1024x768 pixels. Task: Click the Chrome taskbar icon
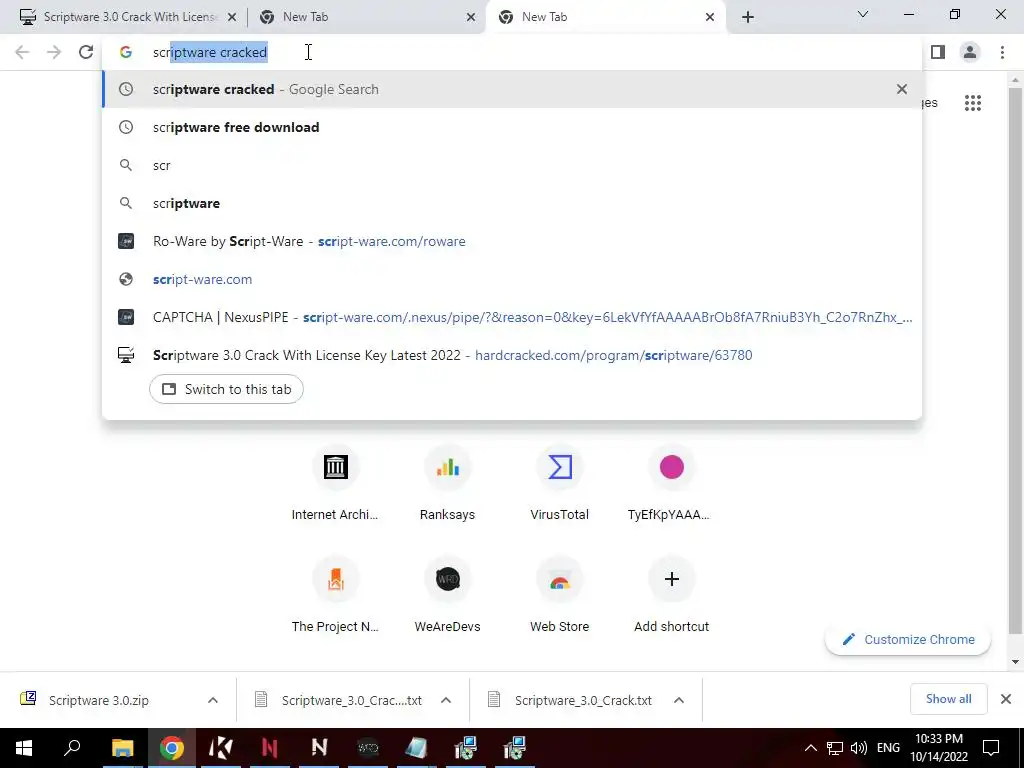(171, 748)
